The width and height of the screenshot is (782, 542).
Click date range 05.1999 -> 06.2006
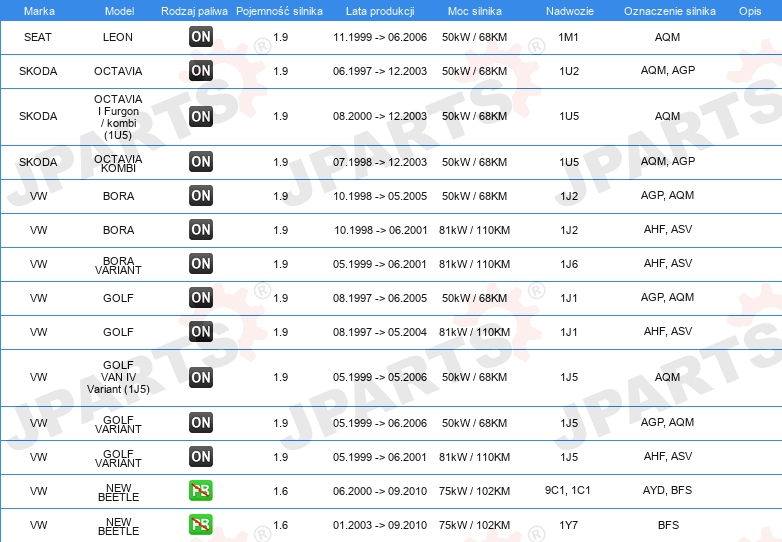tap(380, 423)
